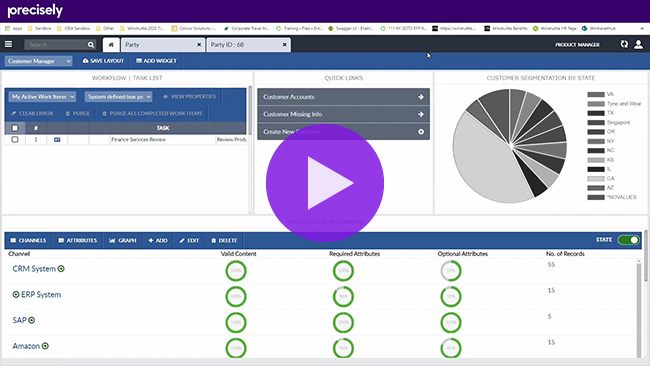Click the VA legend color swatch

(x=596, y=95)
